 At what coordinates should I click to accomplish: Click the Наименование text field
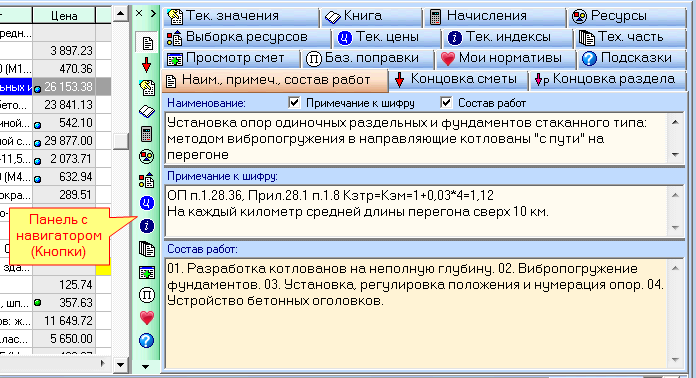[x=416, y=139]
